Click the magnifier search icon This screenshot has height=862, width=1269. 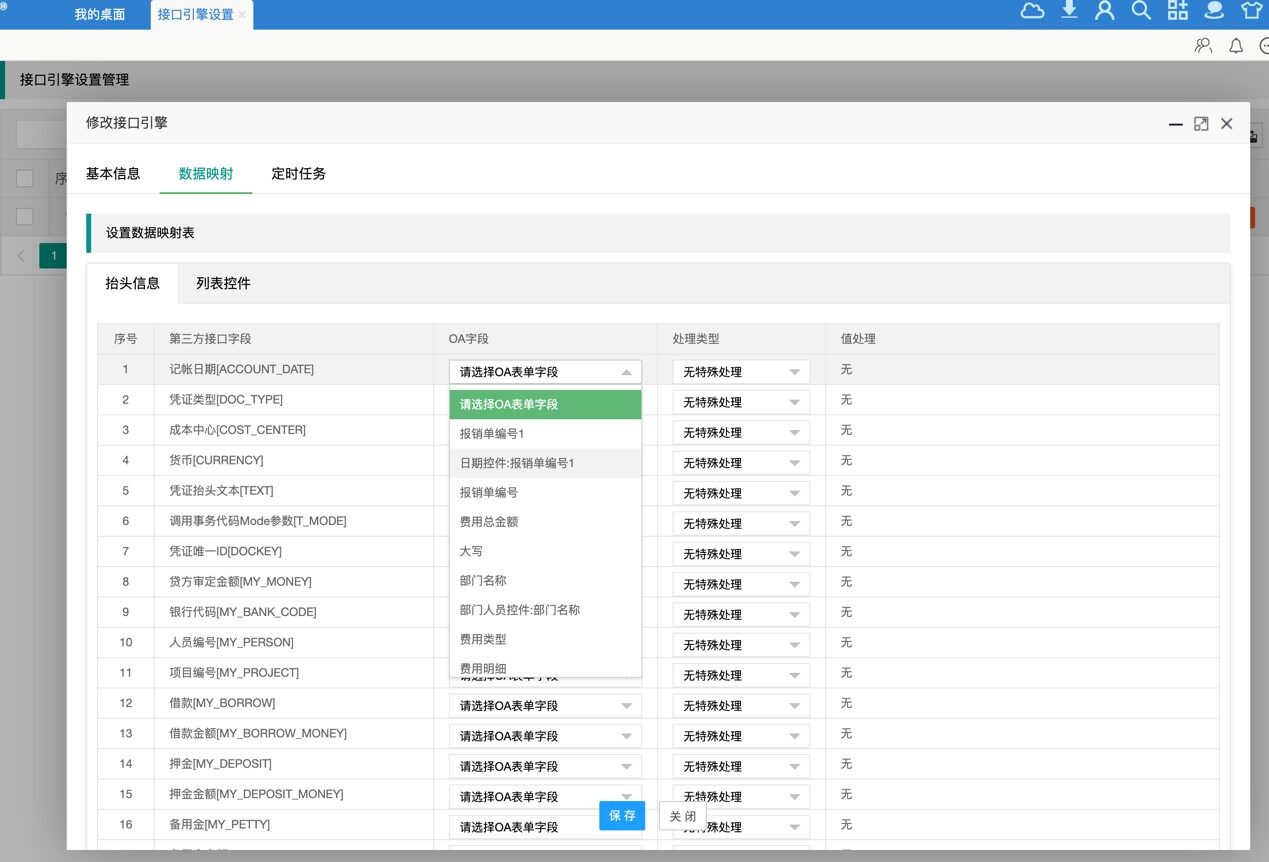click(1141, 11)
